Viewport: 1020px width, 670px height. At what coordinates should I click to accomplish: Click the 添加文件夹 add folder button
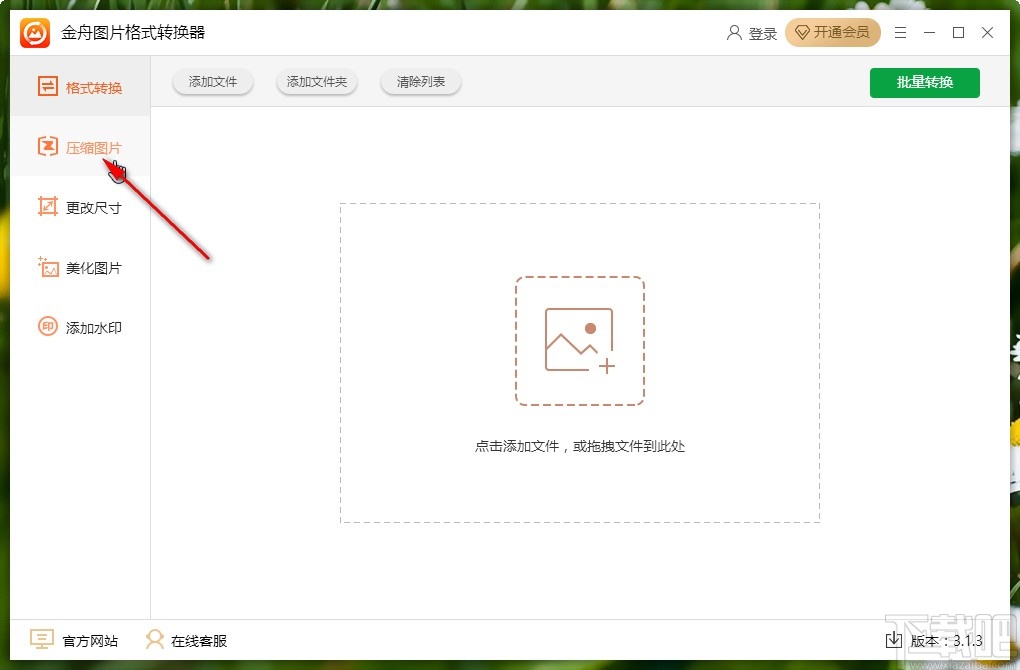tap(317, 82)
